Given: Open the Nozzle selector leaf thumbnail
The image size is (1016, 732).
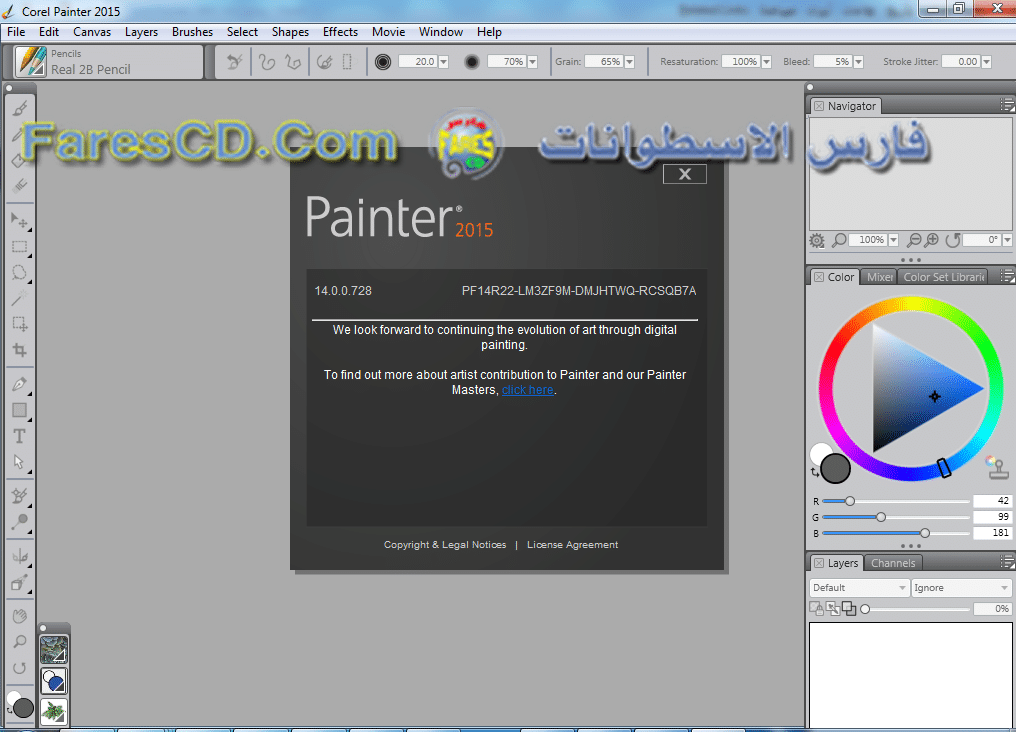Looking at the screenshot, I should (54, 711).
